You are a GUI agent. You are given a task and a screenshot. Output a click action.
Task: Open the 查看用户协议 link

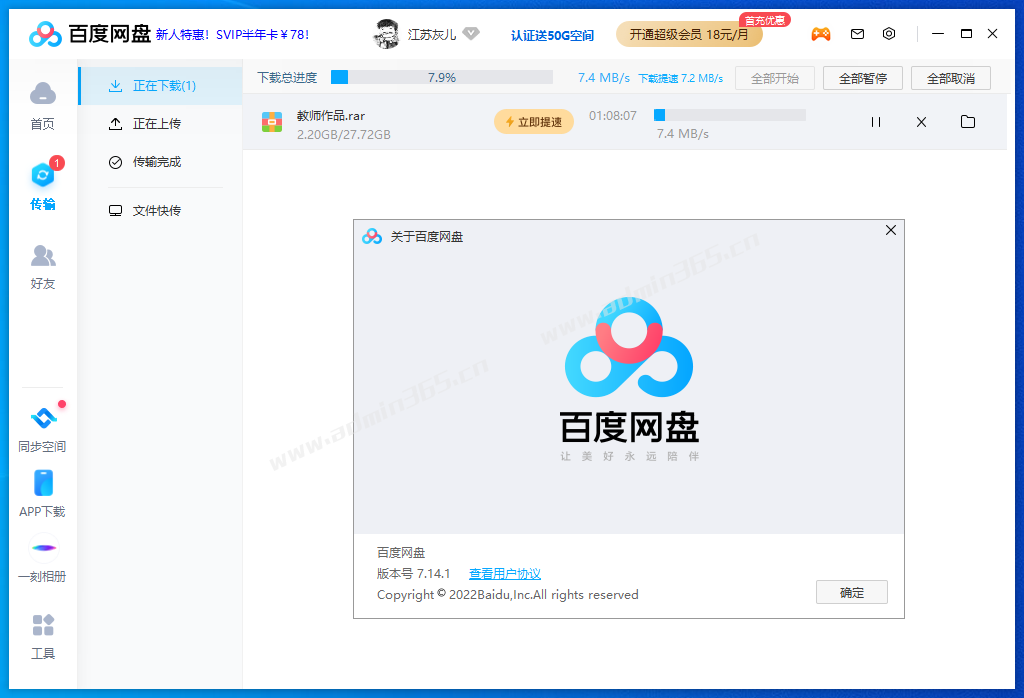tap(505, 574)
